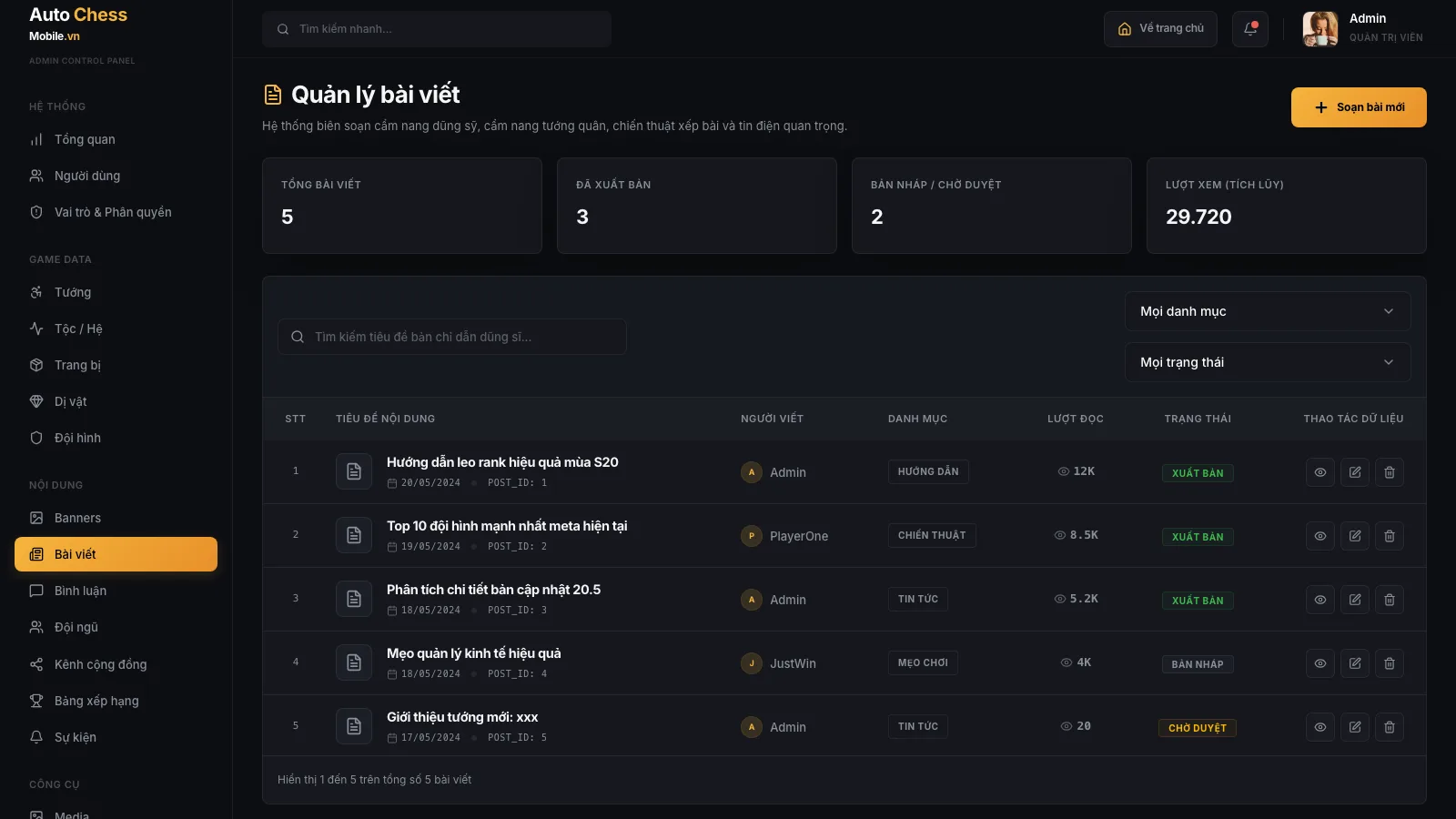Viewport: 1456px width, 819px height.
Task: Open the "Mọi trạng thái" status dropdown
Action: coord(1268,362)
